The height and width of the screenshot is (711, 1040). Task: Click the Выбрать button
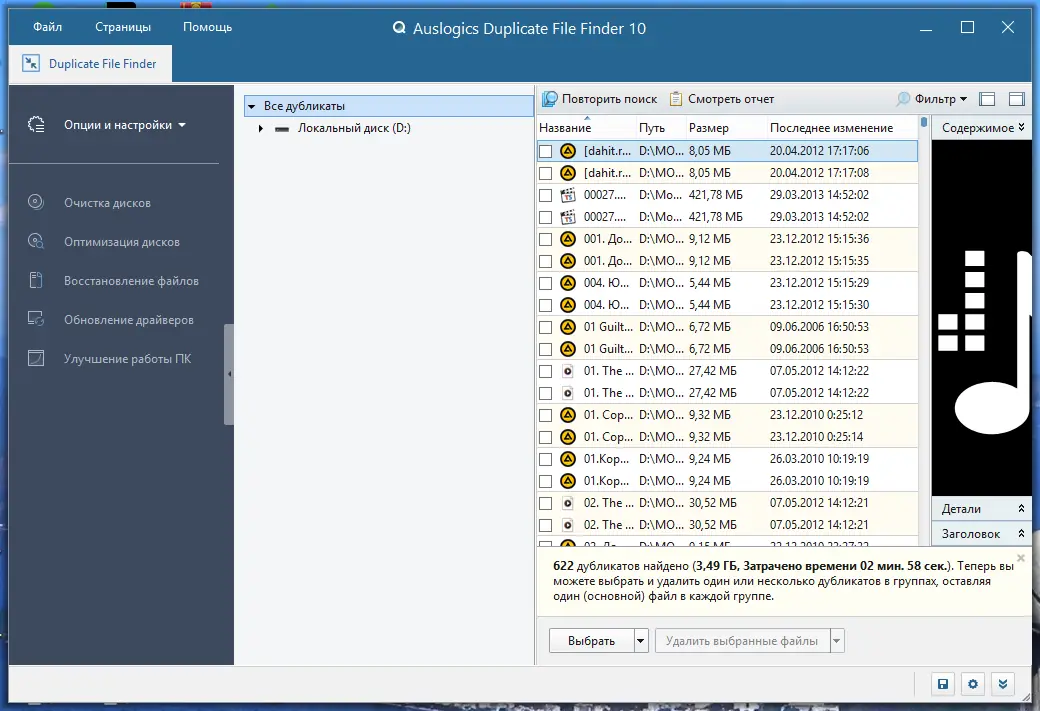click(592, 641)
